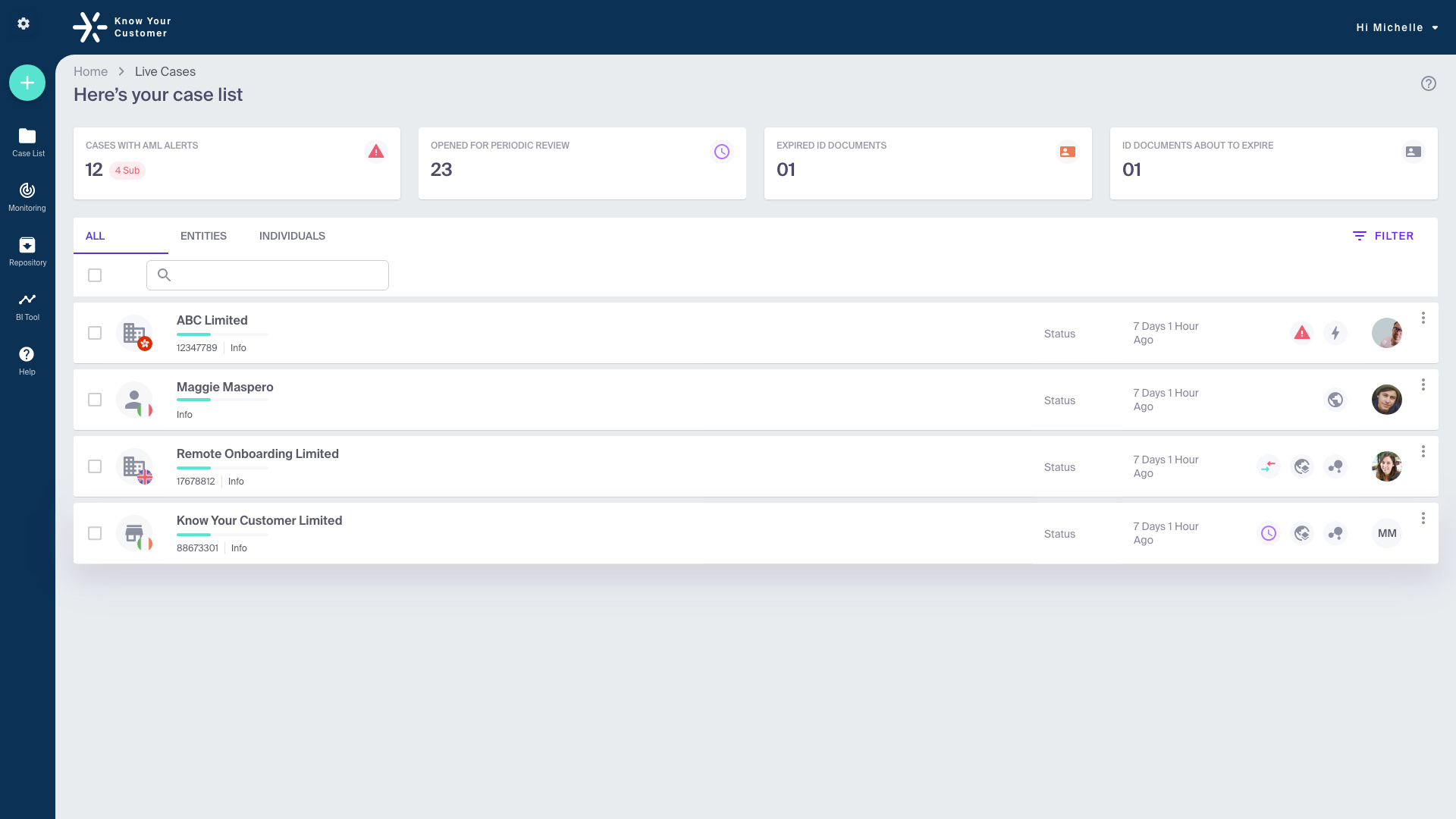Click building entity icon for ABC Limited

pos(134,333)
